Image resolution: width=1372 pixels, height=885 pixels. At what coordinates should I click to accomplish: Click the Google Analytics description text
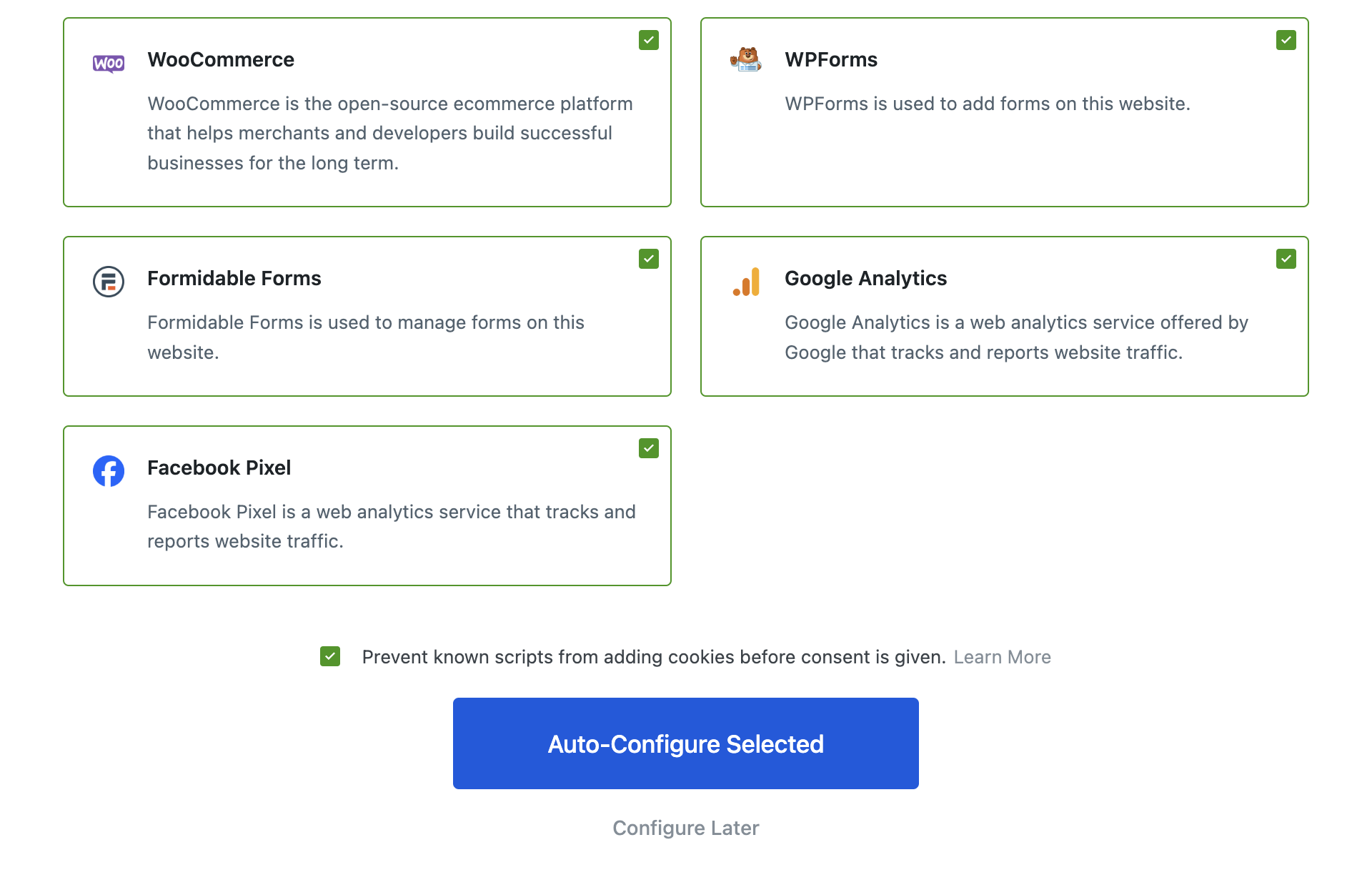[x=1016, y=337]
